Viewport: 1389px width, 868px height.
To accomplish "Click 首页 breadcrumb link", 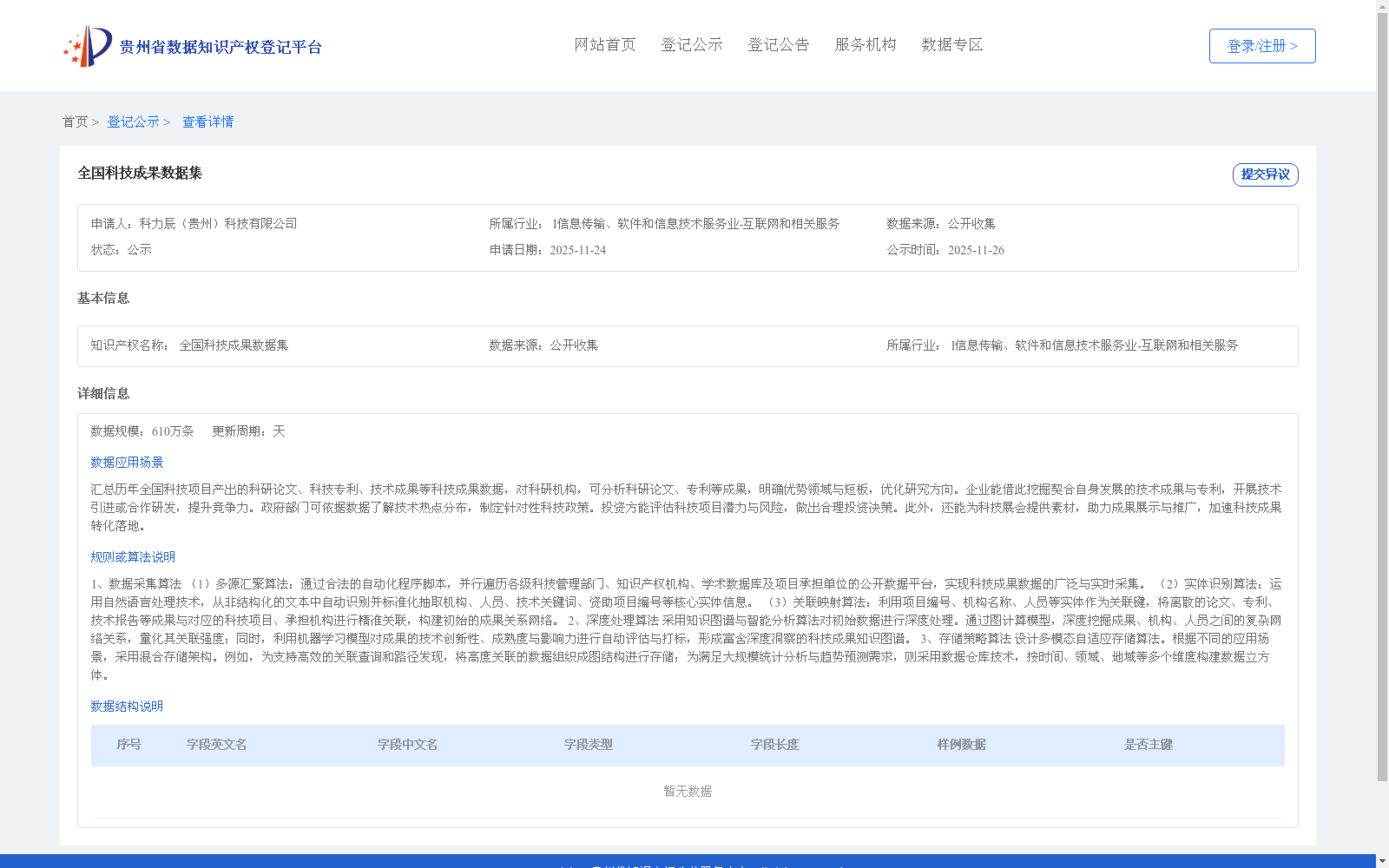I will tap(75, 122).
